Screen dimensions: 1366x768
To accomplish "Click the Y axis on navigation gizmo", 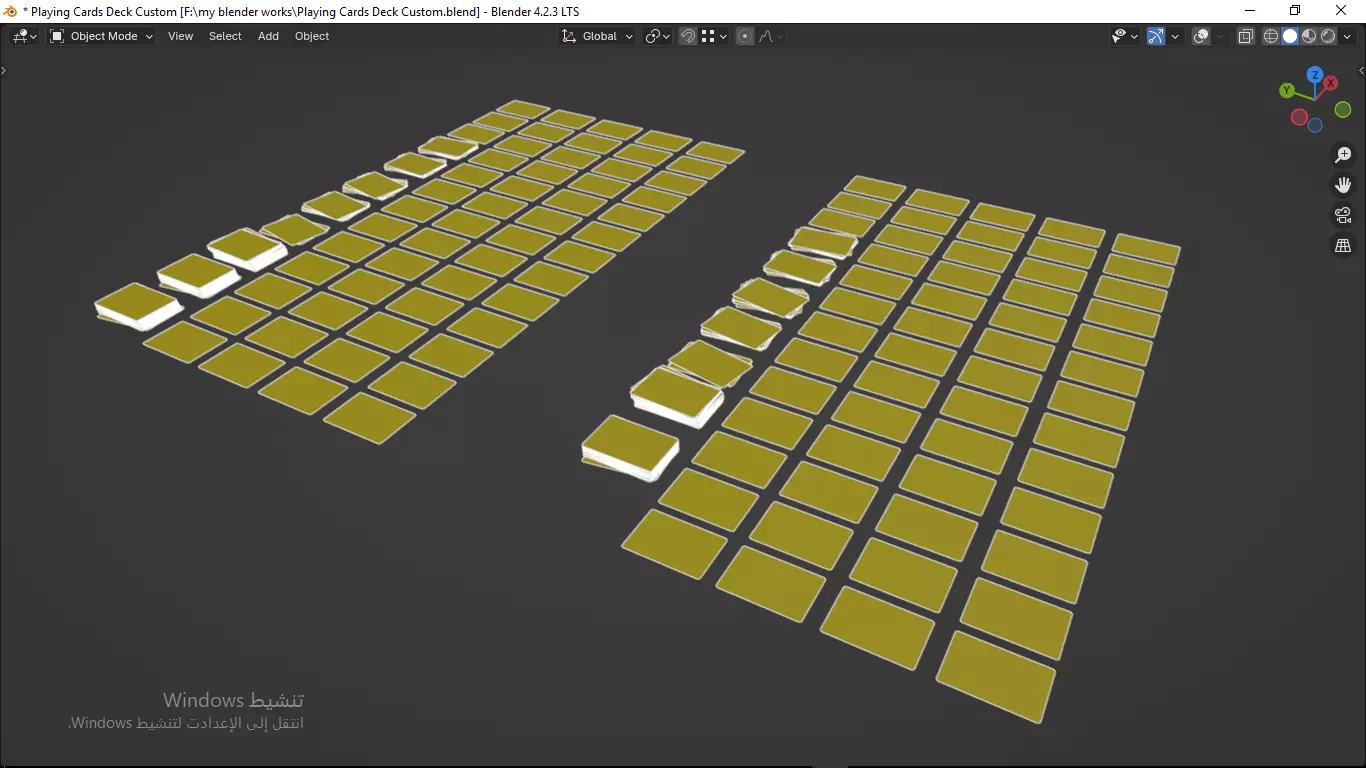I will click(x=1287, y=91).
